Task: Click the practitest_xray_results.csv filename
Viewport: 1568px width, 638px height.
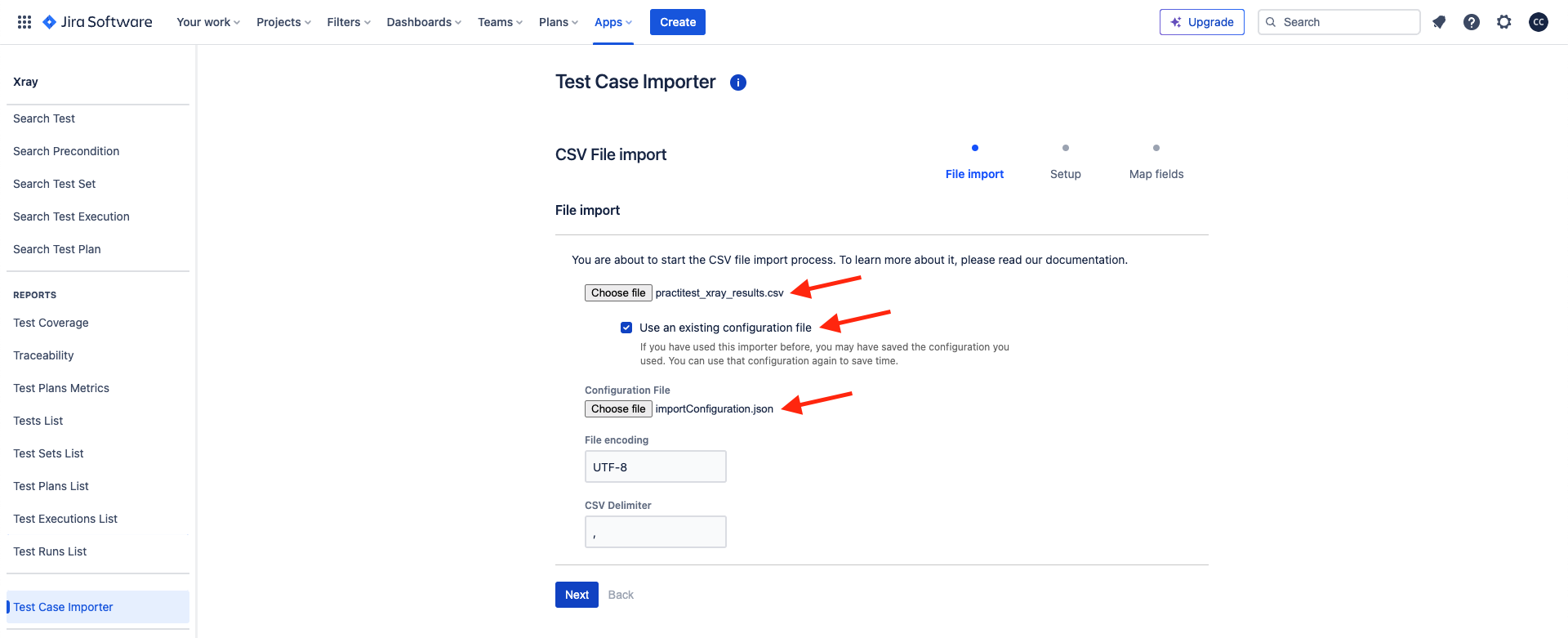Action: (x=719, y=293)
